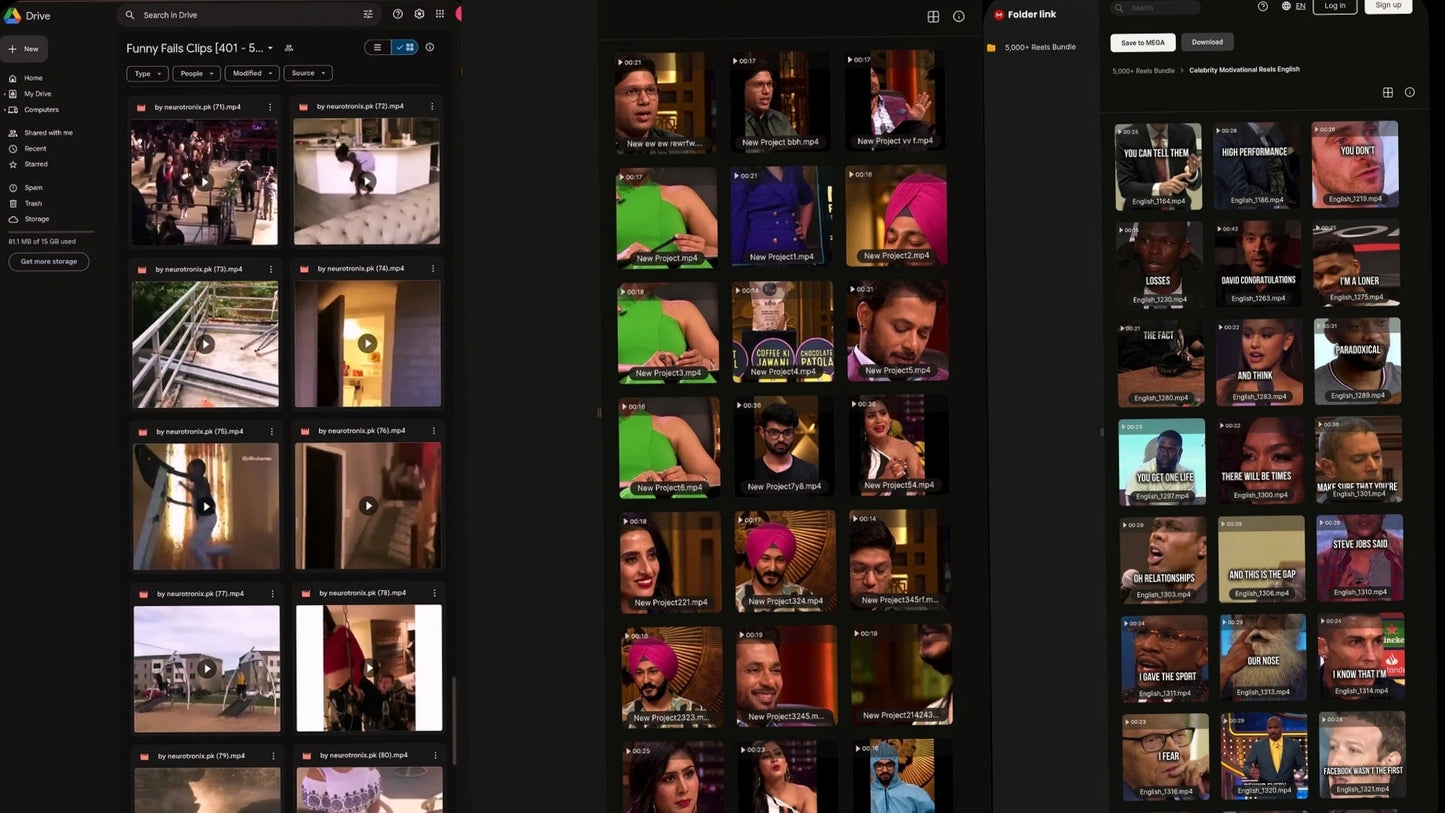
Task: Open the Source filter dropdown
Action: coord(308,73)
